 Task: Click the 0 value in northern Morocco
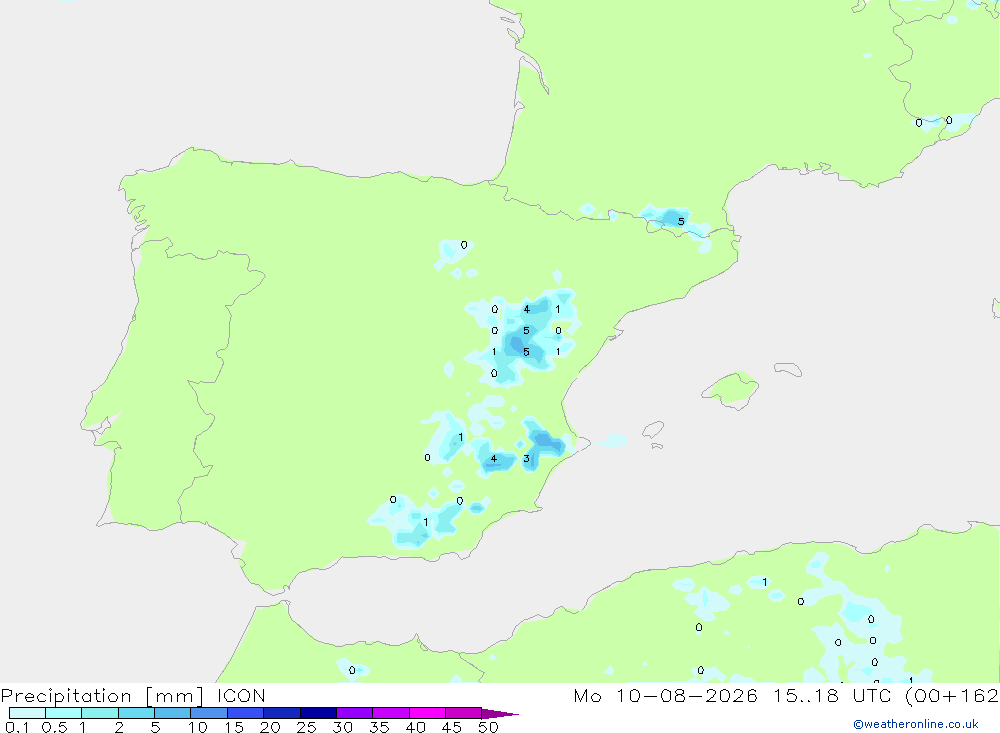coord(352,670)
